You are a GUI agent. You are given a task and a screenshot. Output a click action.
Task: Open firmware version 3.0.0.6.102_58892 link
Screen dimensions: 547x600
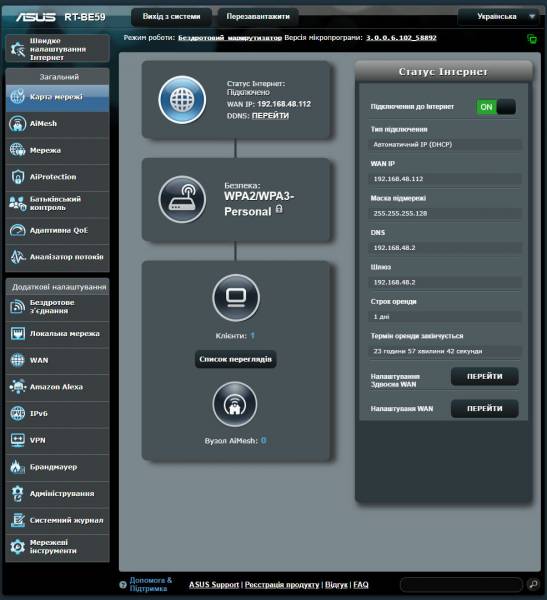pyautogui.click(x=401, y=38)
